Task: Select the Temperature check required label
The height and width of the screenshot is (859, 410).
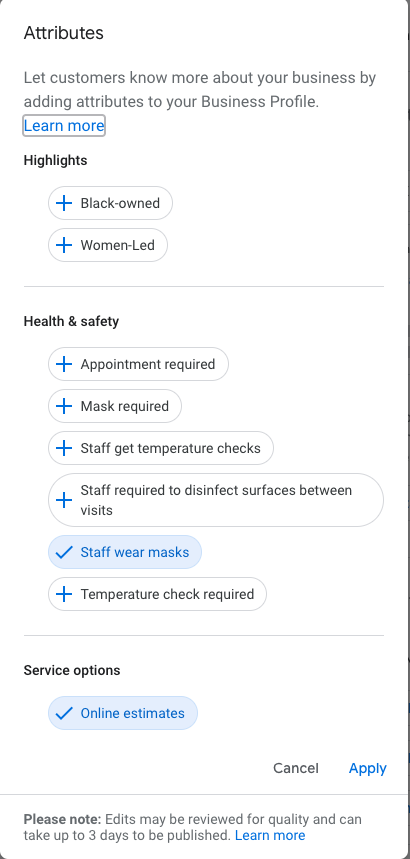Action: pos(167,594)
